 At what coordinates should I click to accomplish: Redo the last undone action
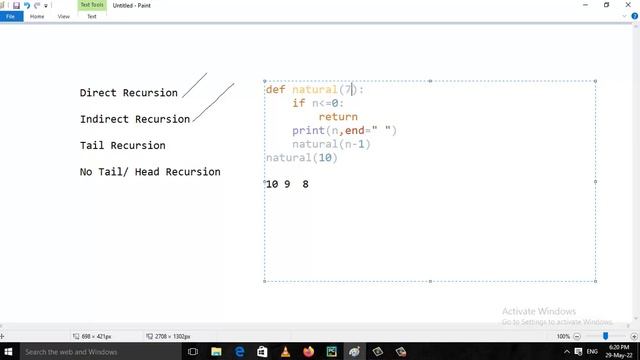pos(37,5)
